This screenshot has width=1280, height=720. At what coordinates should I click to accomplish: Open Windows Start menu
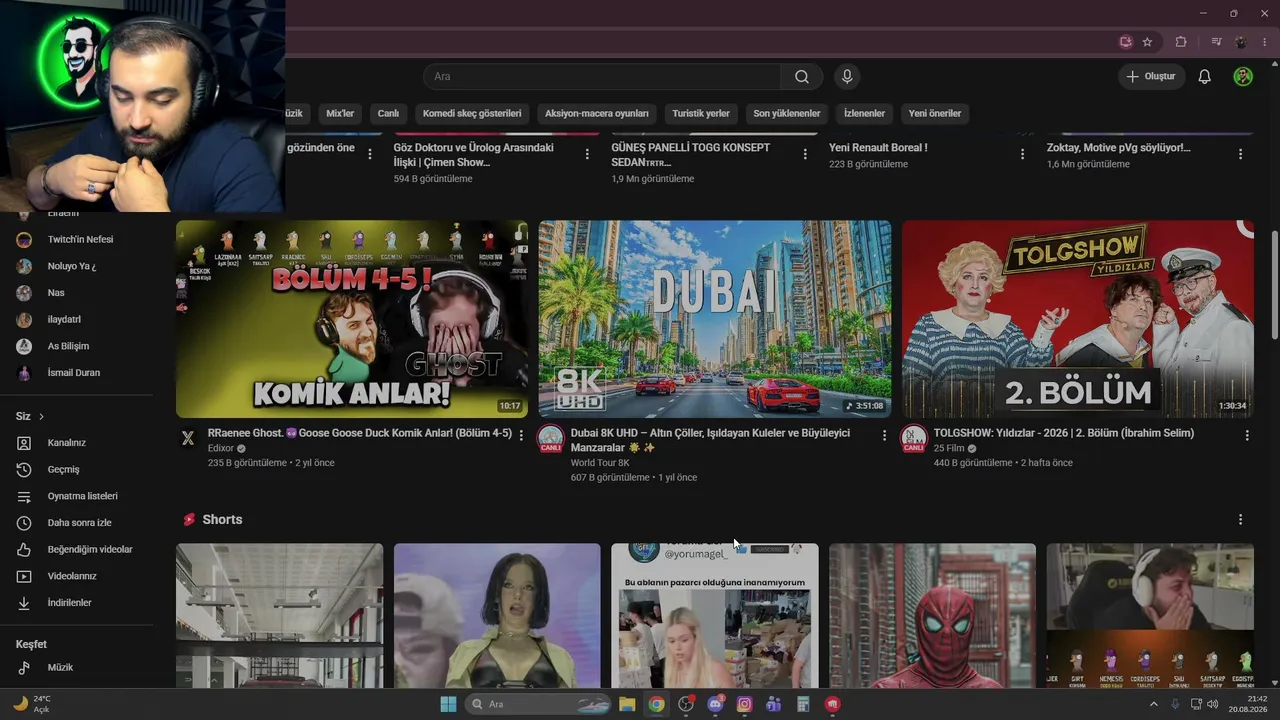[447, 704]
